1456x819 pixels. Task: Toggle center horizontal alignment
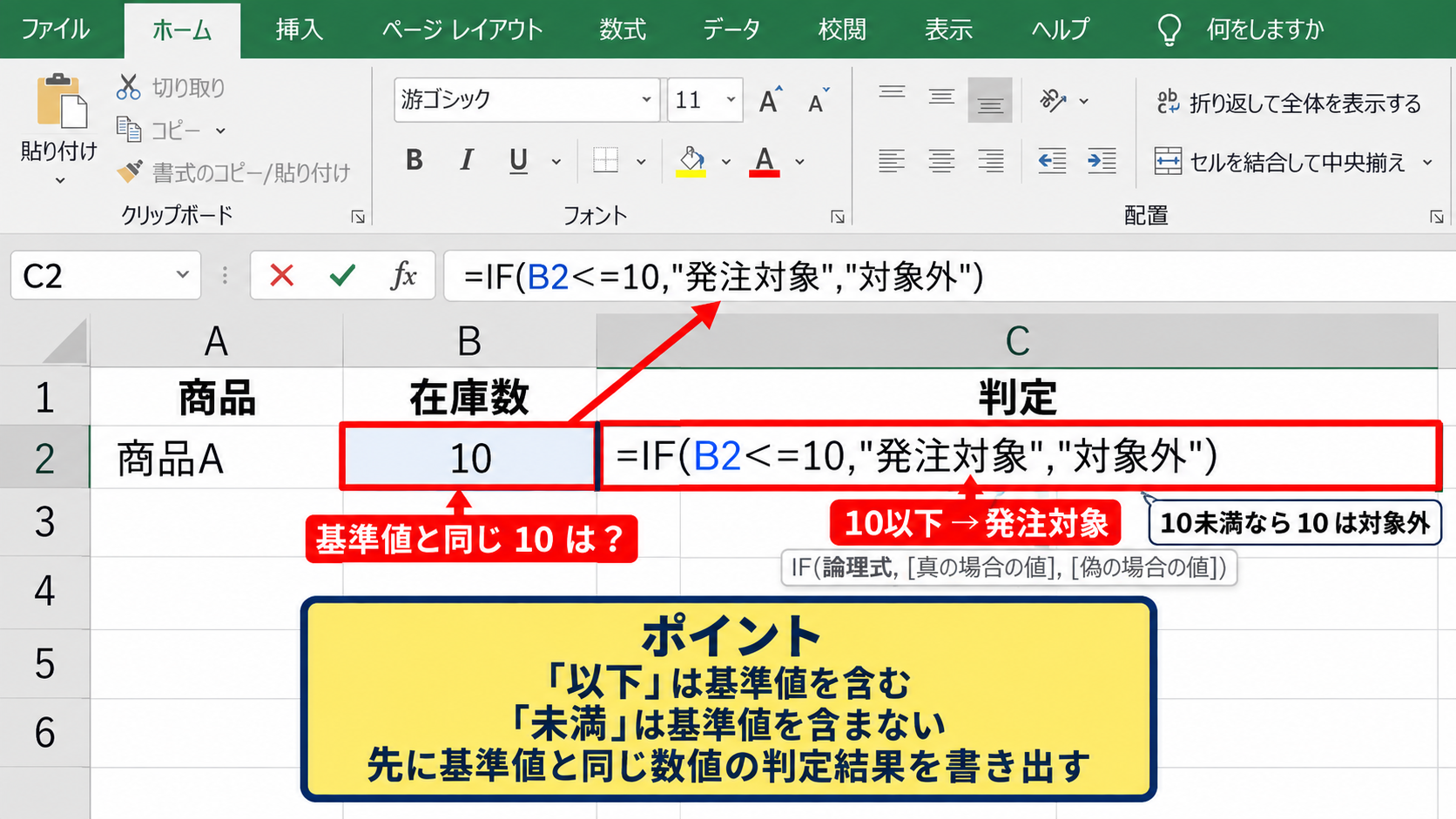coord(941,161)
